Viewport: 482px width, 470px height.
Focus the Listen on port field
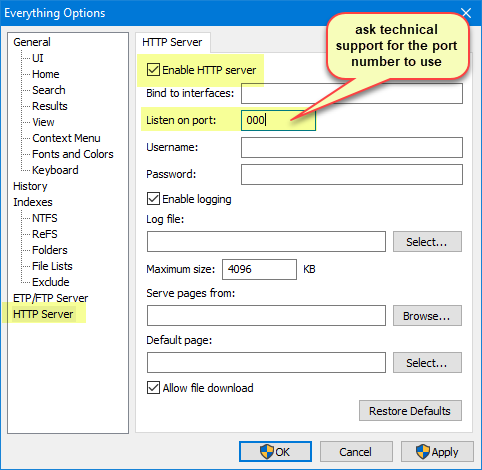point(278,120)
